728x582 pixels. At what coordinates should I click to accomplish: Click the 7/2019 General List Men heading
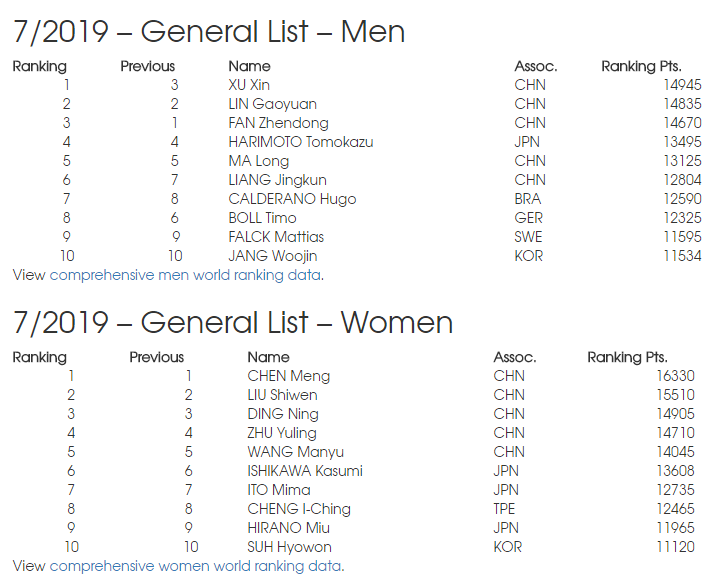[209, 32]
